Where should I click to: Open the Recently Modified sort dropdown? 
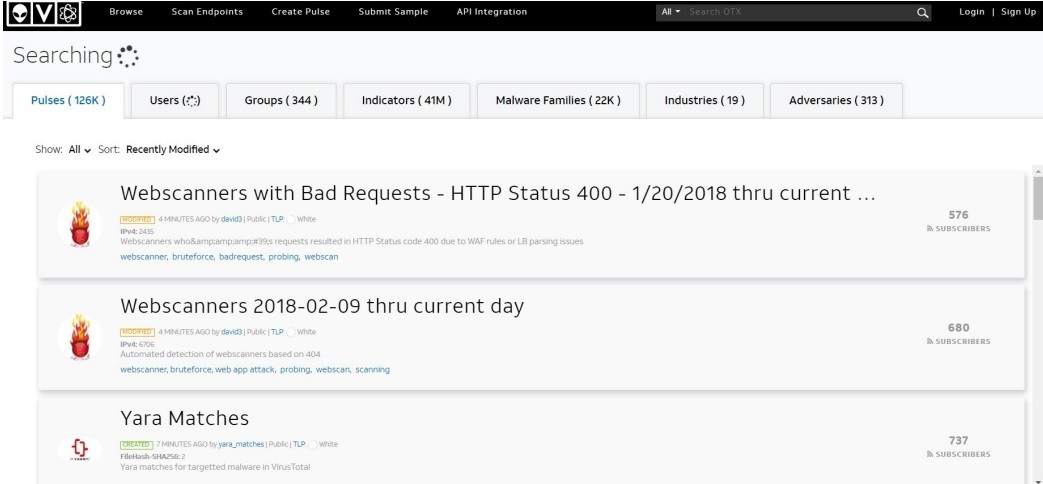click(x=172, y=150)
